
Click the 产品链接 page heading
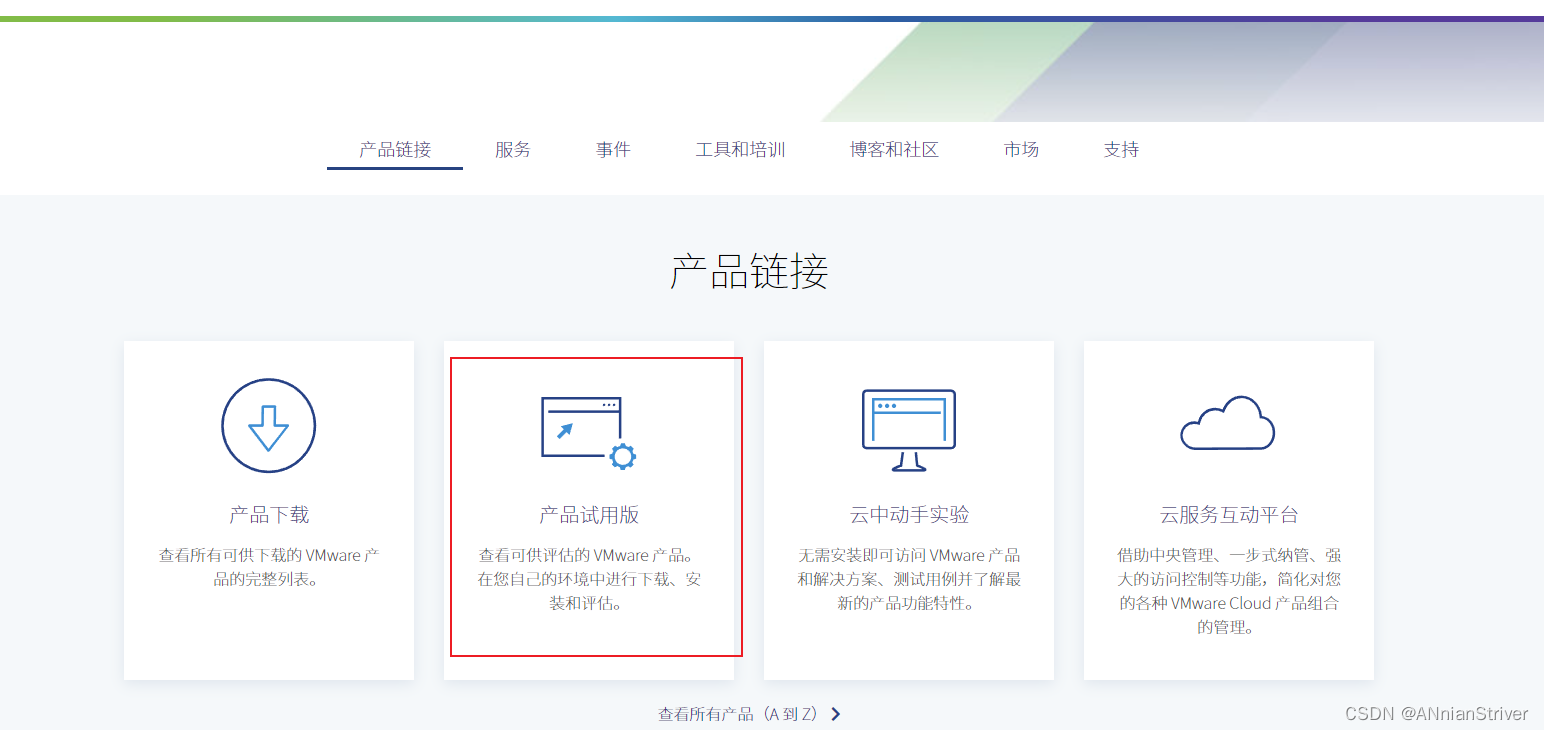749,272
